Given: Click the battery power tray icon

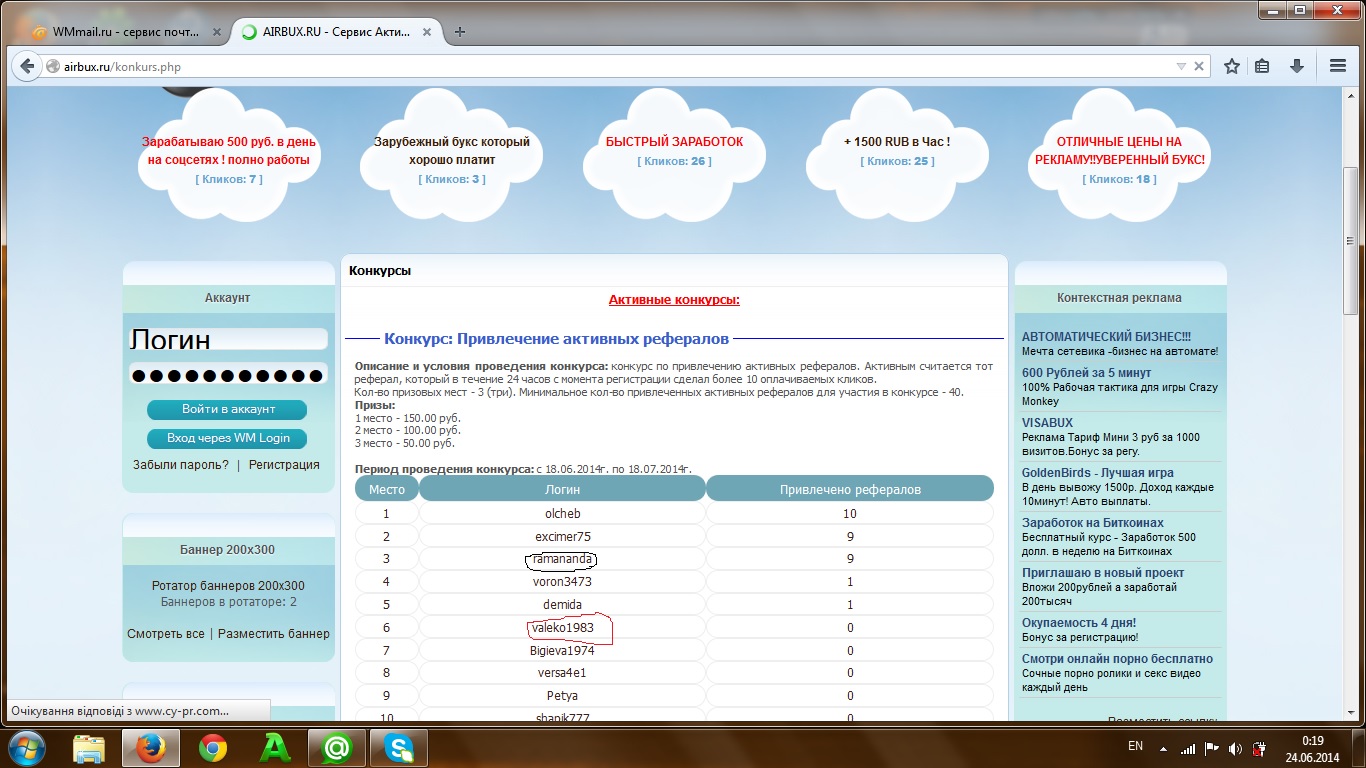Looking at the screenshot, I should (1261, 748).
